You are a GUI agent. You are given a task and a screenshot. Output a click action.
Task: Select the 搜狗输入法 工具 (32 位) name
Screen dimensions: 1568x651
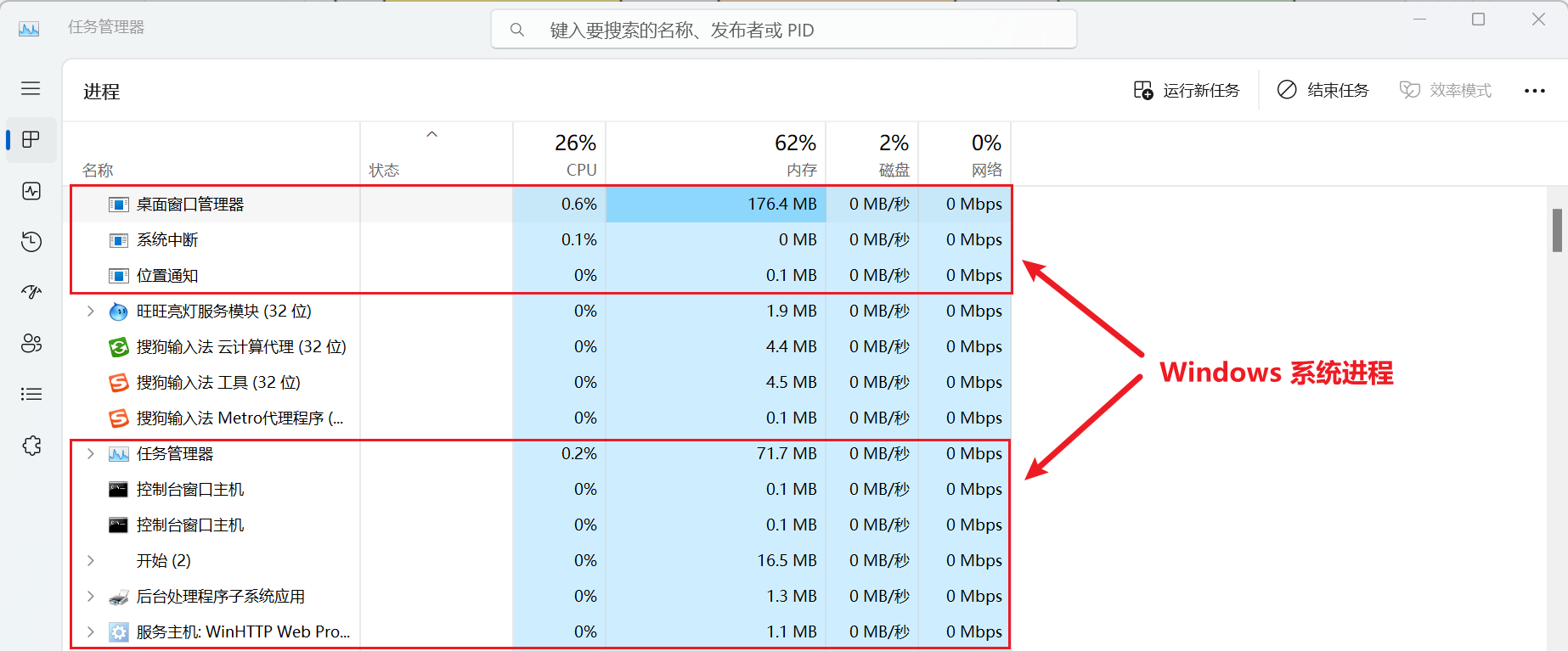(x=218, y=383)
